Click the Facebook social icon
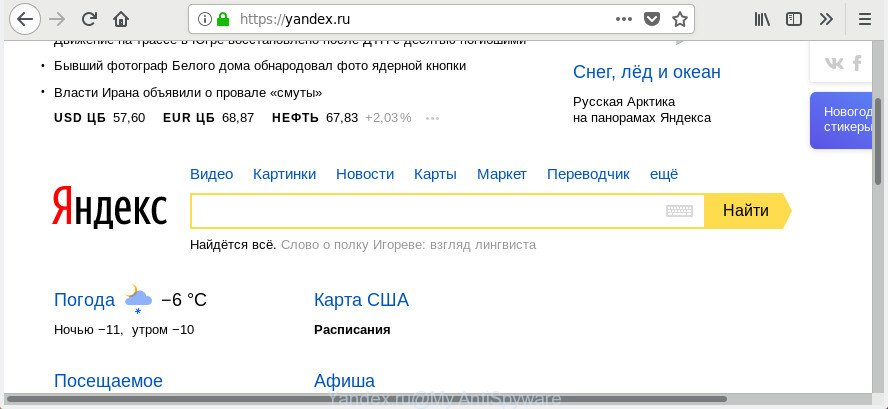The width and height of the screenshot is (888, 409). click(x=857, y=62)
